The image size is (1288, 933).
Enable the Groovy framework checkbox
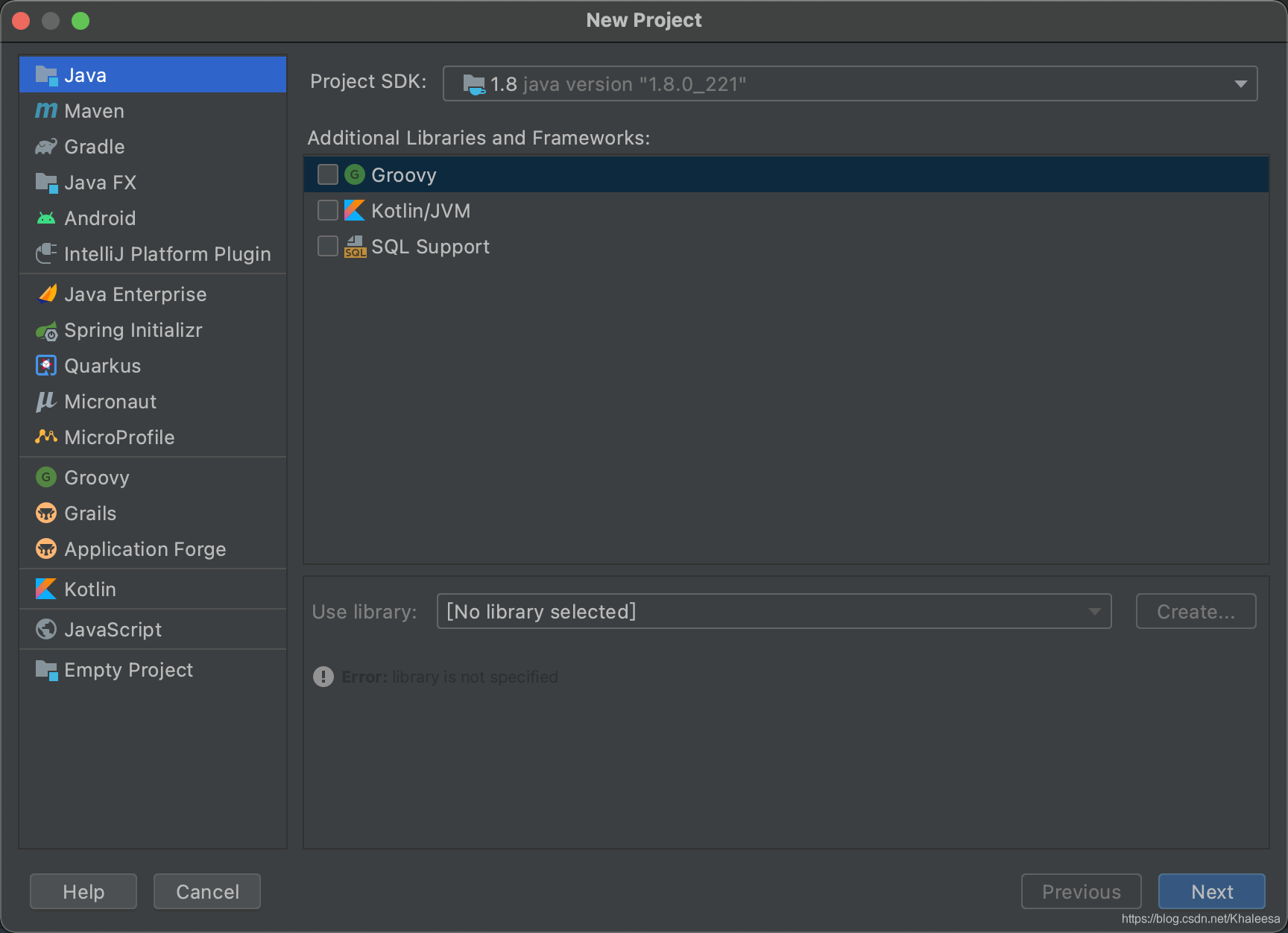point(328,174)
